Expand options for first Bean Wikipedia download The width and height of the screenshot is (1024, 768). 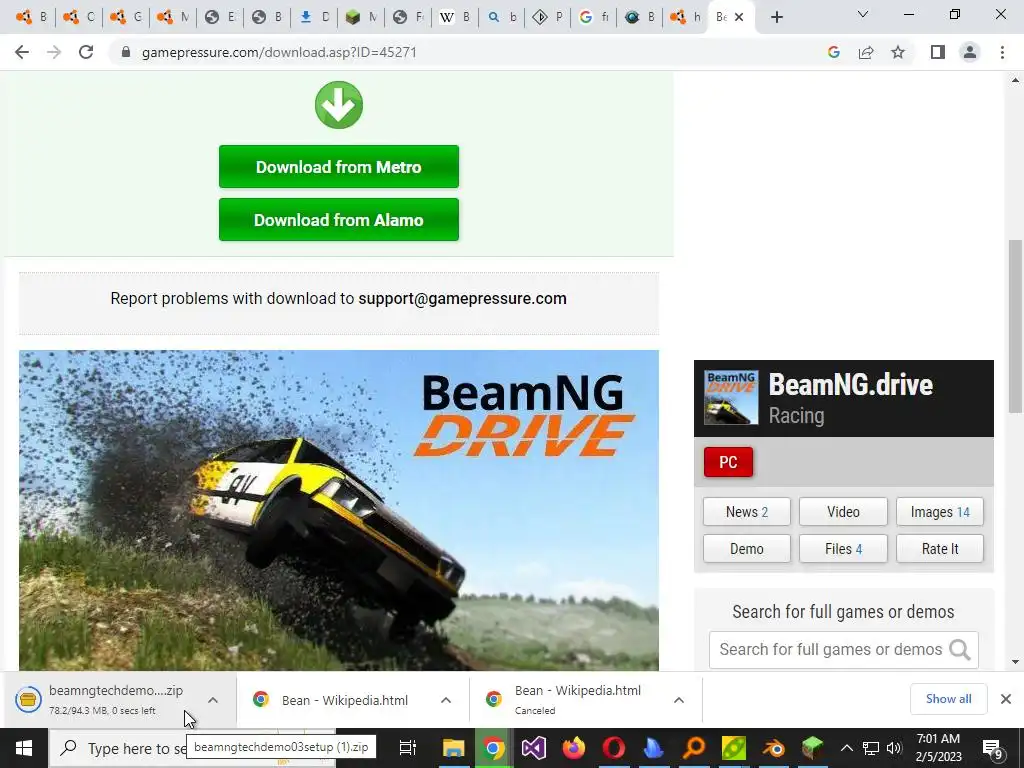446,700
